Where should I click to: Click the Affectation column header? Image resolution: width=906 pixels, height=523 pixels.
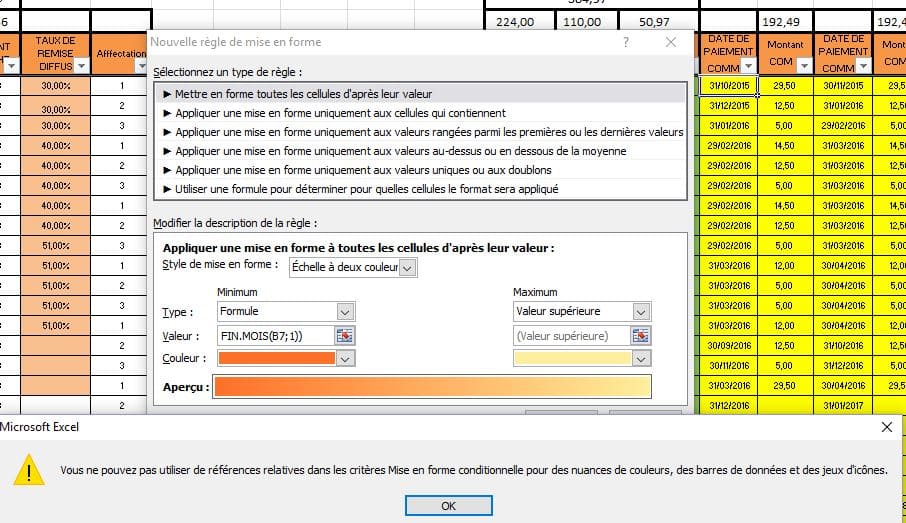click(120, 54)
